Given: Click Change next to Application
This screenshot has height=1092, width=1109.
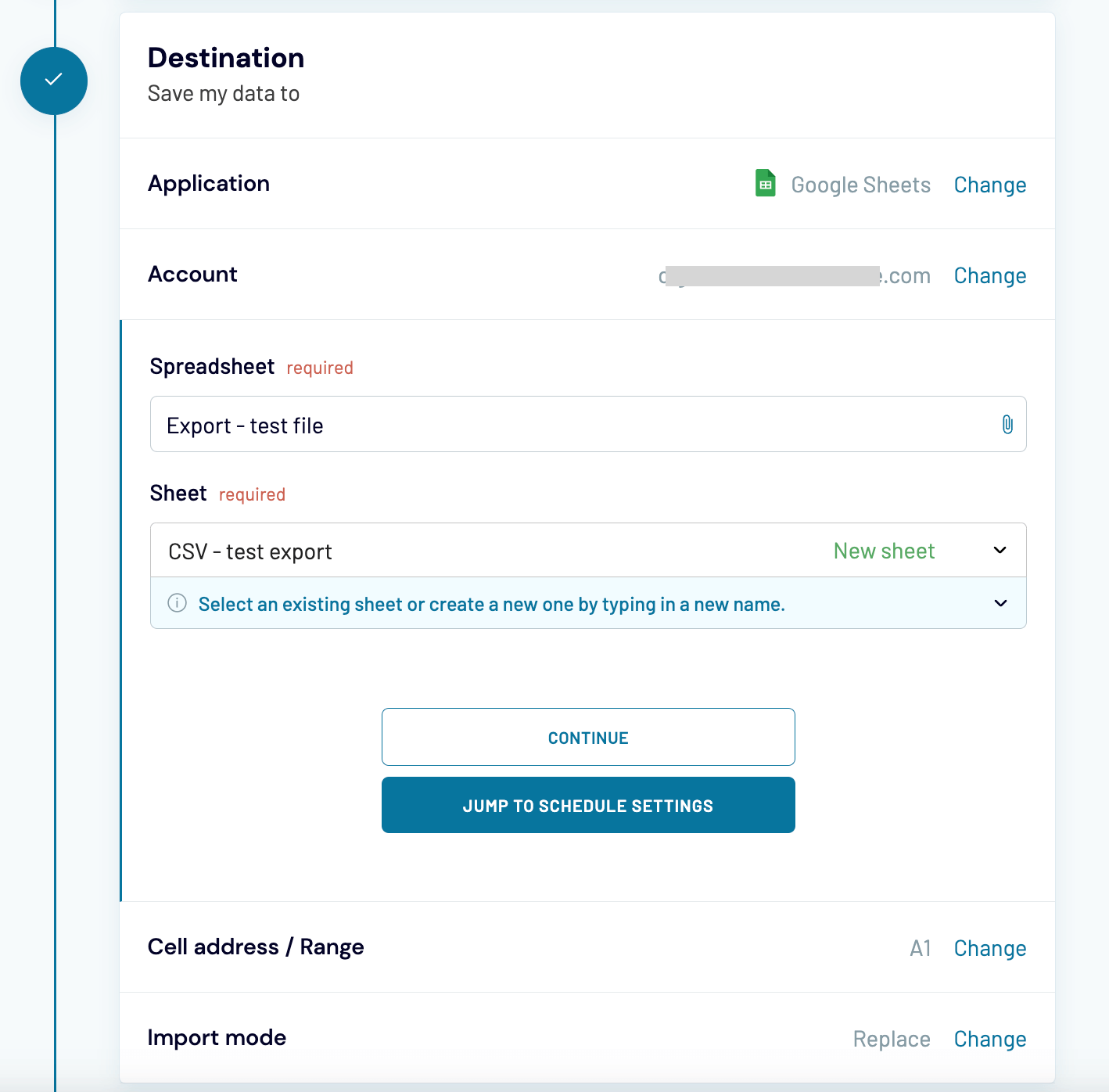Looking at the screenshot, I should pyautogui.click(x=989, y=185).
